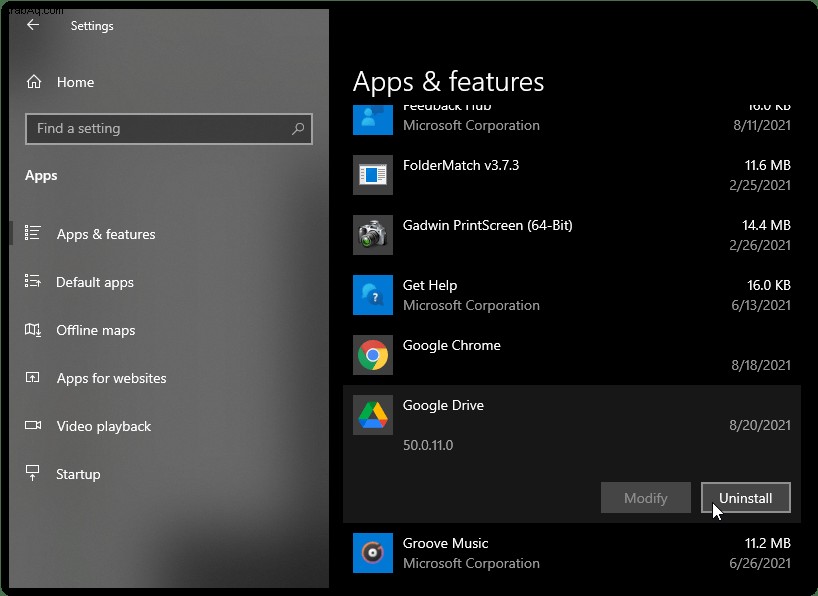This screenshot has width=818, height=596.
Task: Click the Google Drive triangle icon
Action: point(372,415)
